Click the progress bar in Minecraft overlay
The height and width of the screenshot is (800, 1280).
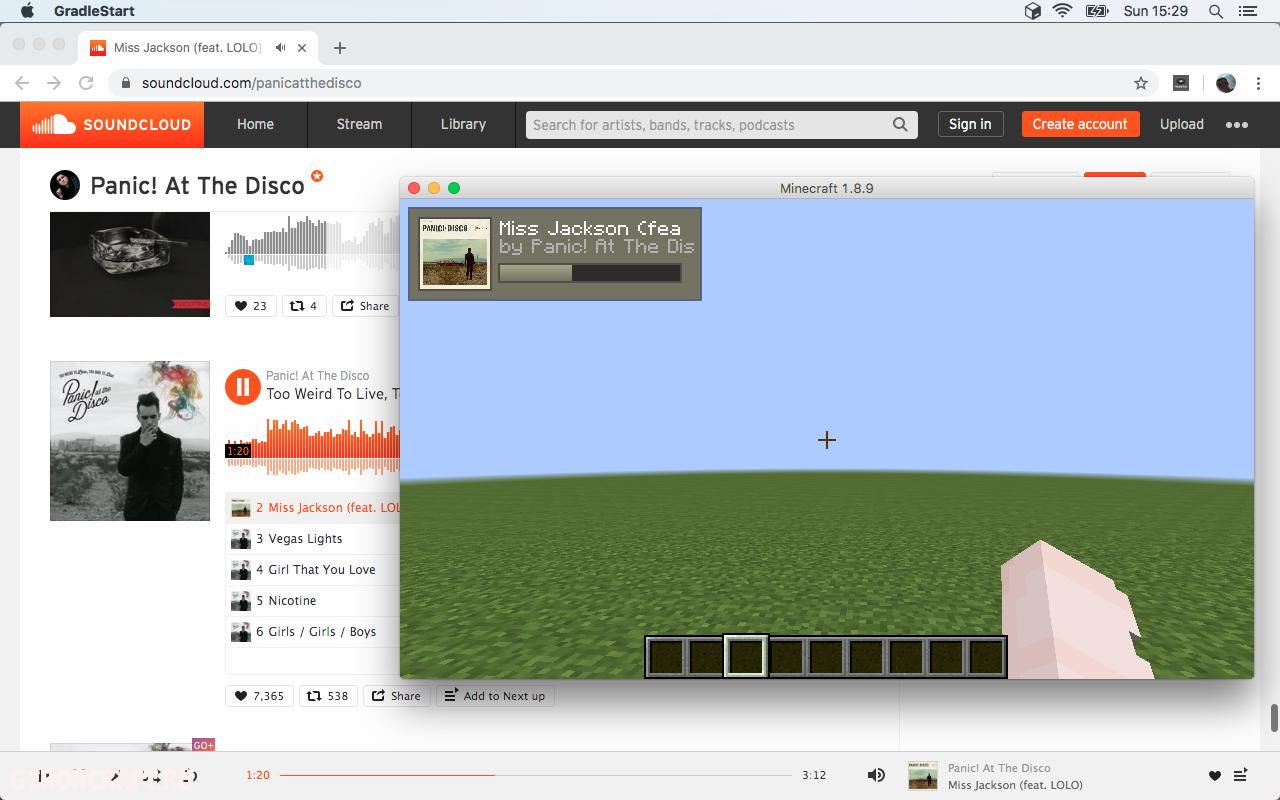590,273
